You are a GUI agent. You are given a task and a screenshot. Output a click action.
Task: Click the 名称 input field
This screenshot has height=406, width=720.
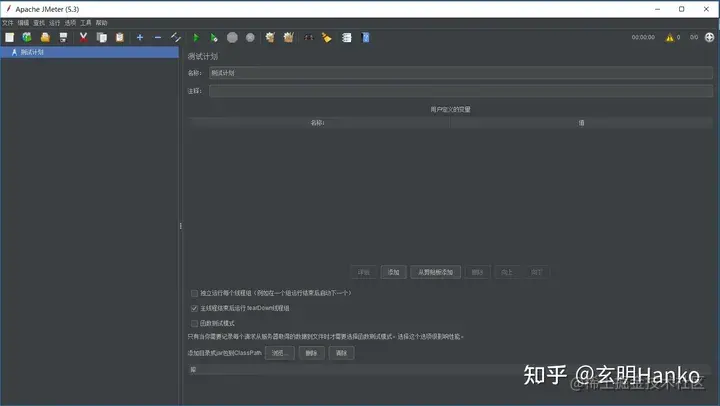461,73
